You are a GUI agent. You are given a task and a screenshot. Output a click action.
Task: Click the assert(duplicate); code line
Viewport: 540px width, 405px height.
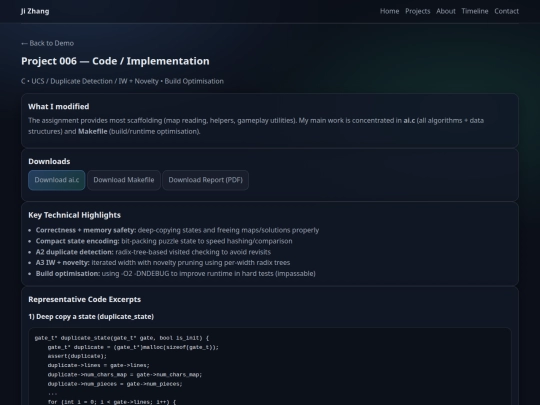pyautogui.click(x=77, y=356)
